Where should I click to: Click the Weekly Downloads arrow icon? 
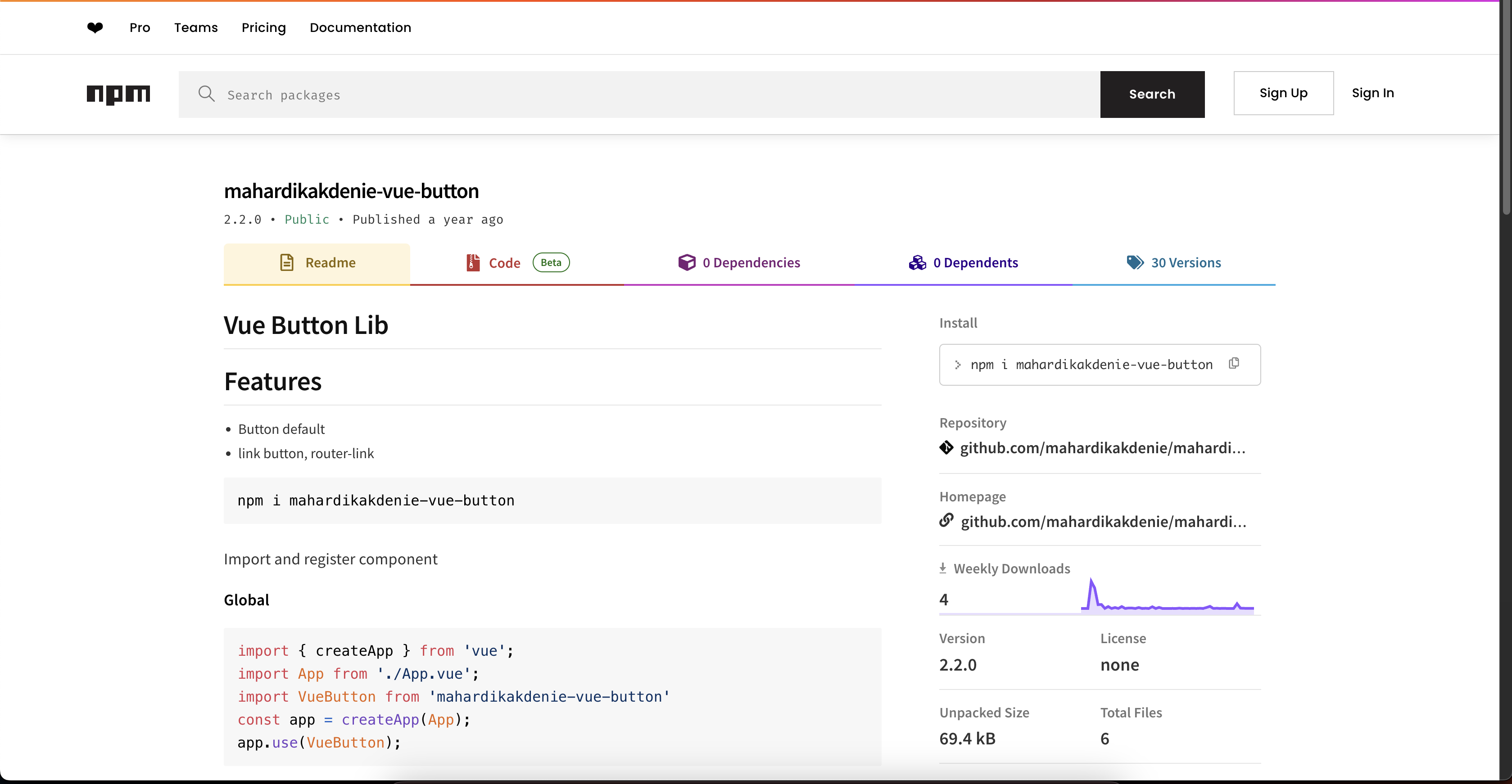[x=943, y=568]
